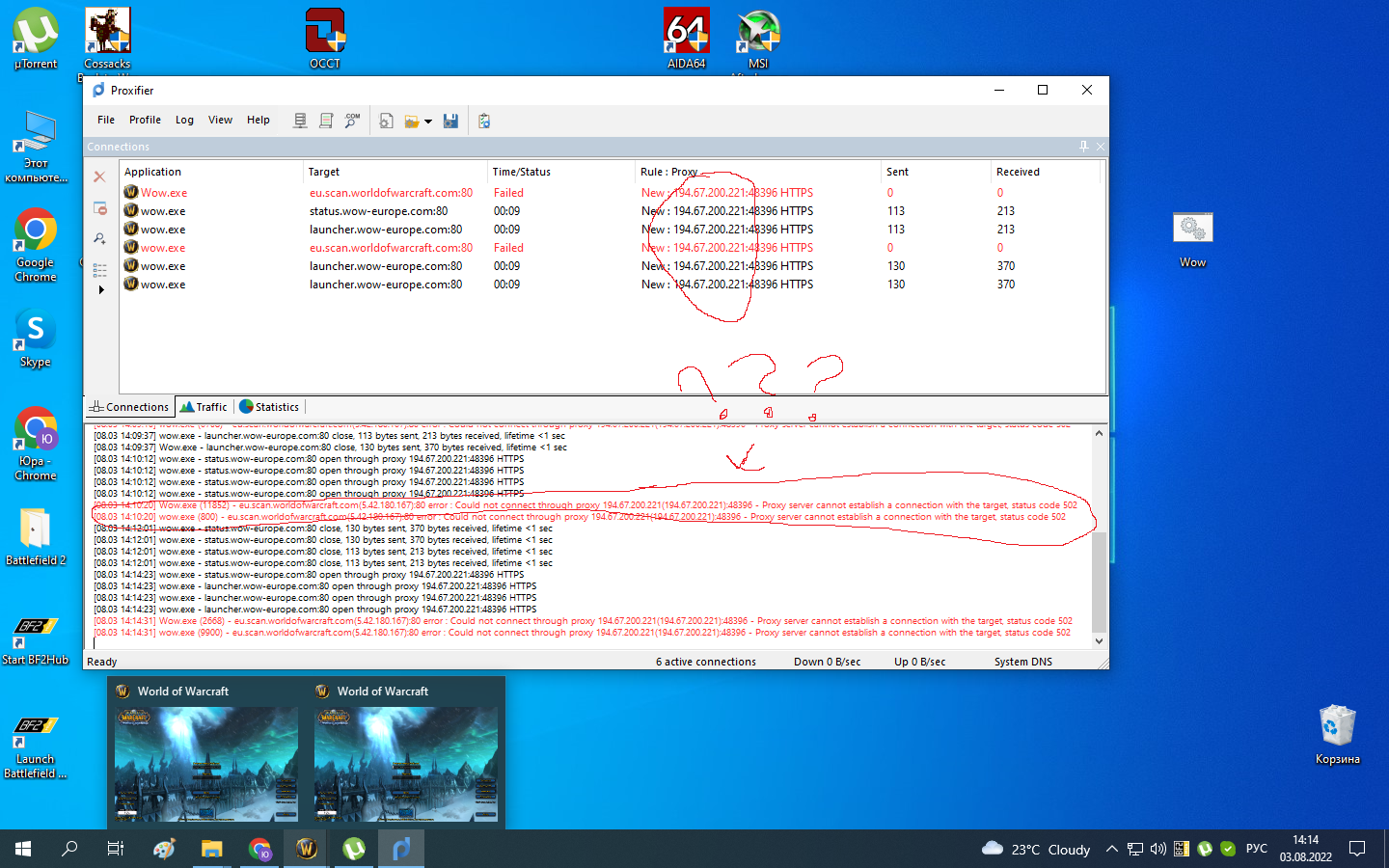Viewport: 1389px width, 868px height.
Task: Click the block-window icon in Connections sidebar
Action: point(99,207)
